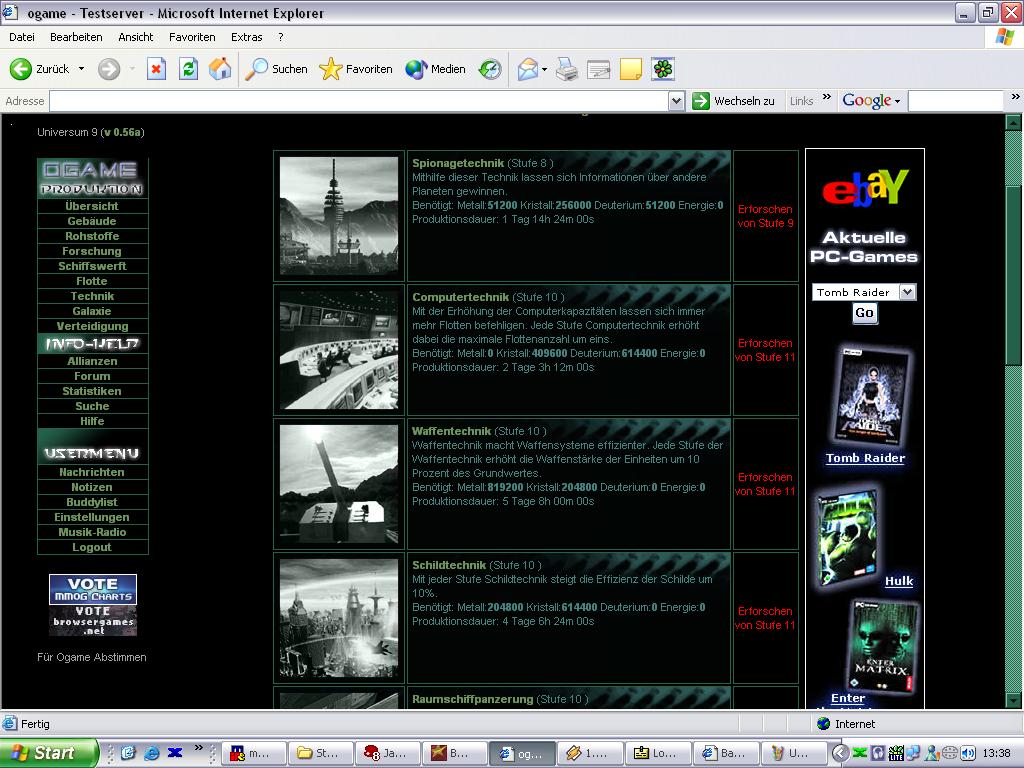Open mail envelope toolbar icon

(x=528, y=69)
